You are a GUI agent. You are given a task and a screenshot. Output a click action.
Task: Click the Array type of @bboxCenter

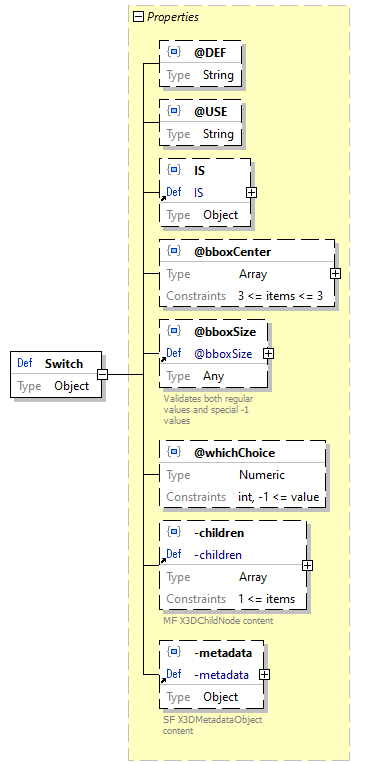252,274
